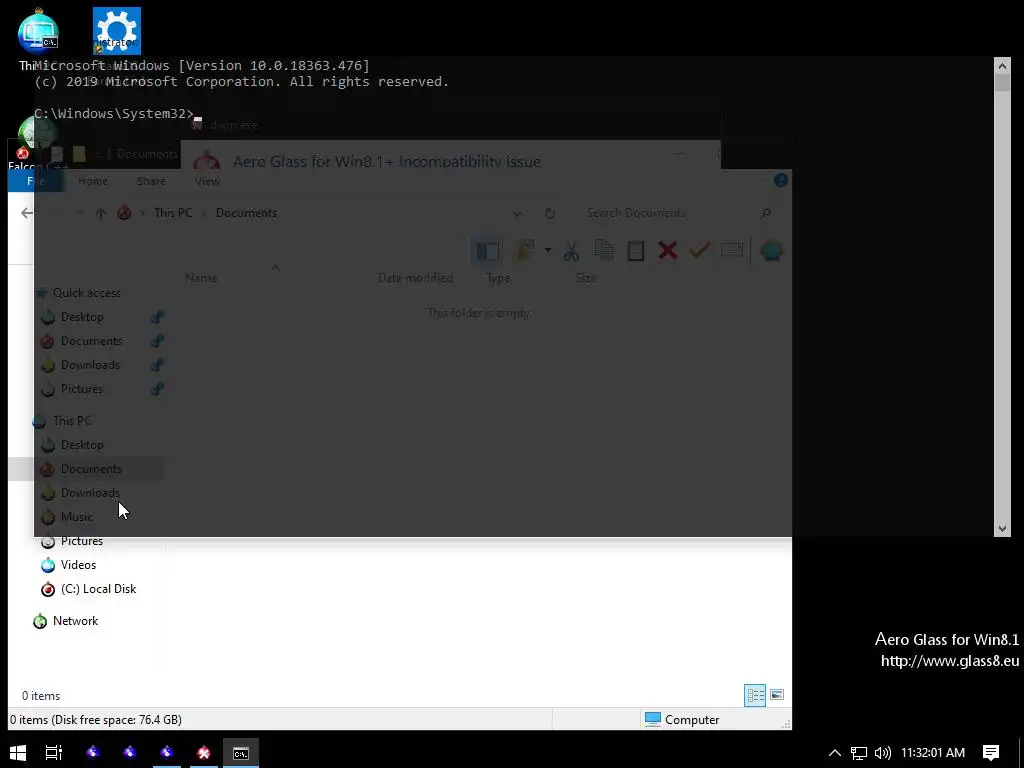Image resolution: width=1024 pixels, height=768 pixels.
Task: Sort by the Size column header
Action: (586, 278)
